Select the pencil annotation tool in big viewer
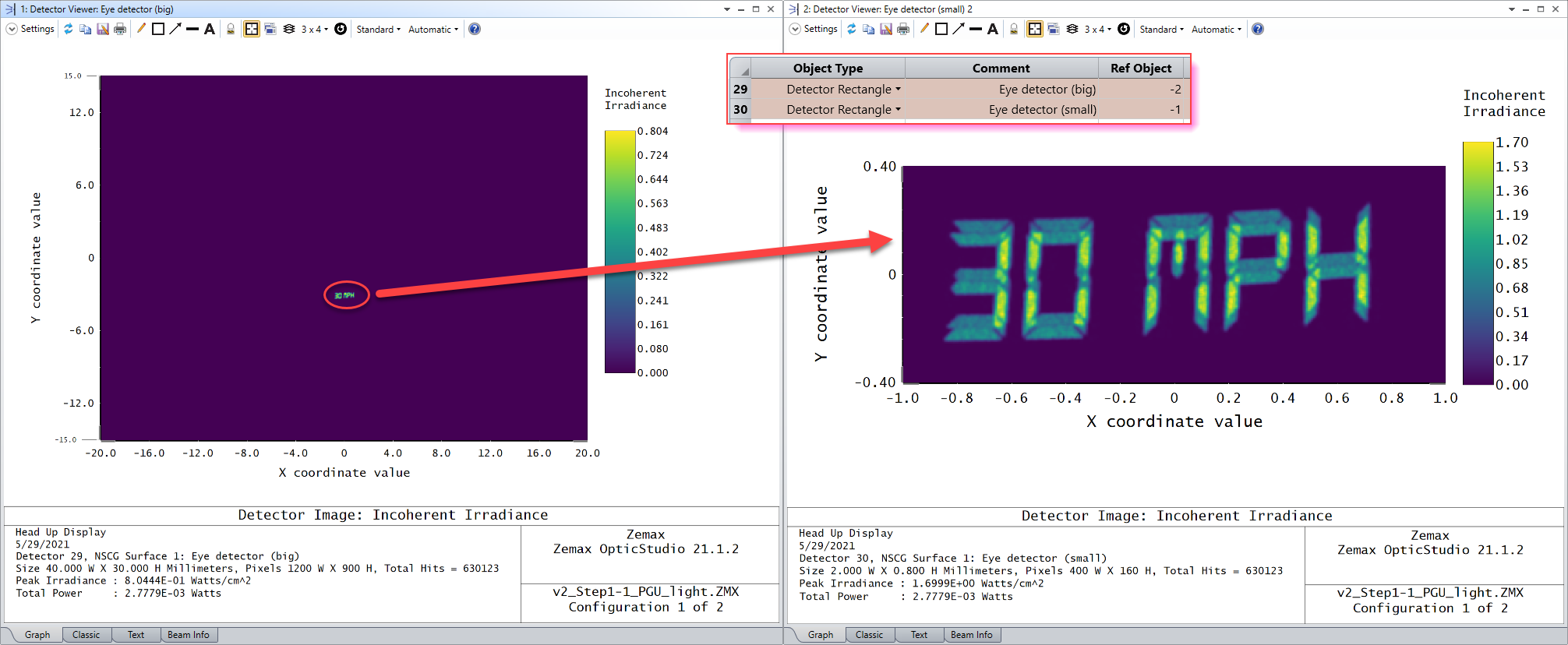 (x=141, y=29)
